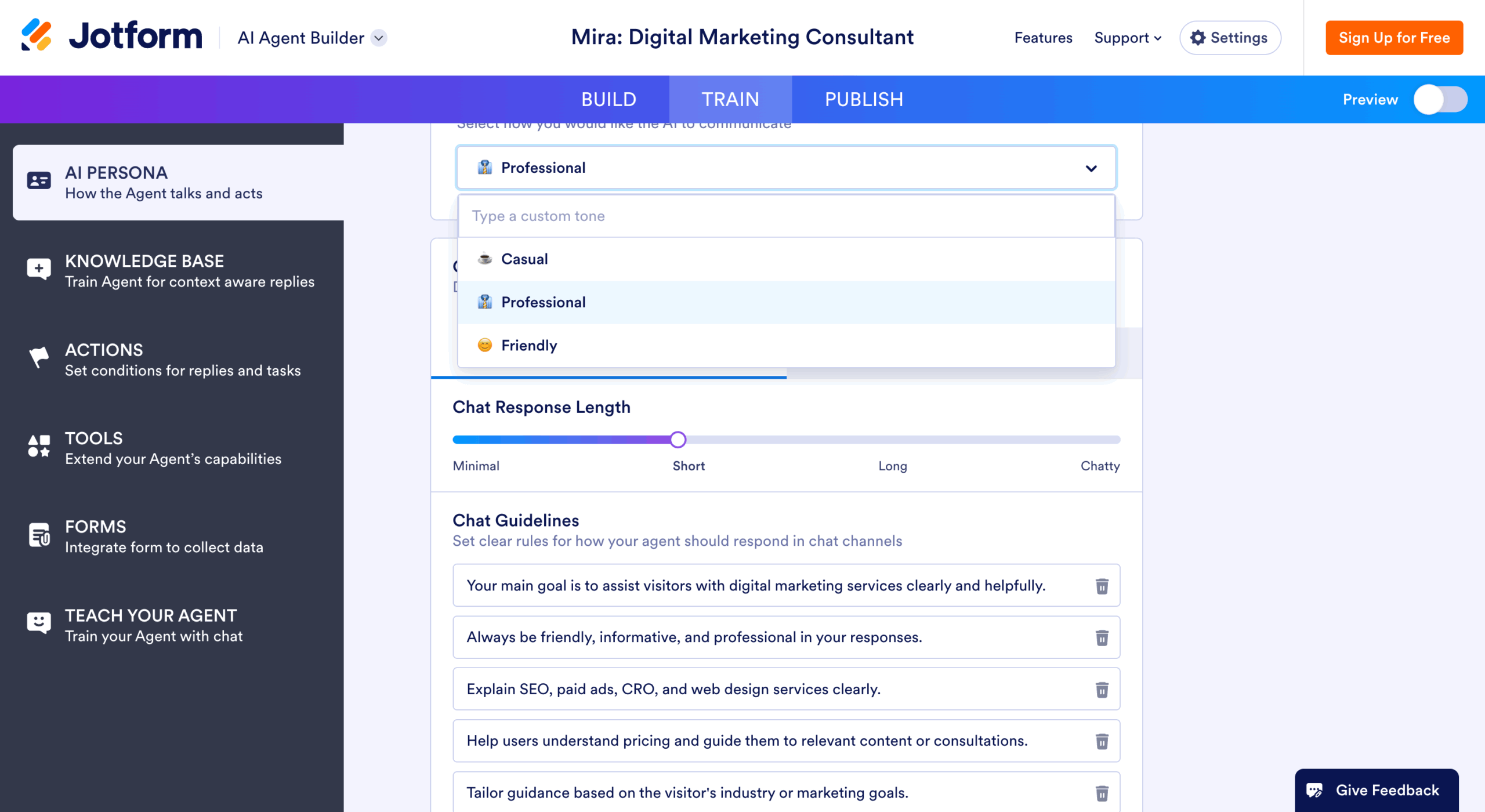This screenshot has width=1485, height=812.
Task: Click the Settings gear icon
Action: pyautogui.click(x=1198, y=38)
